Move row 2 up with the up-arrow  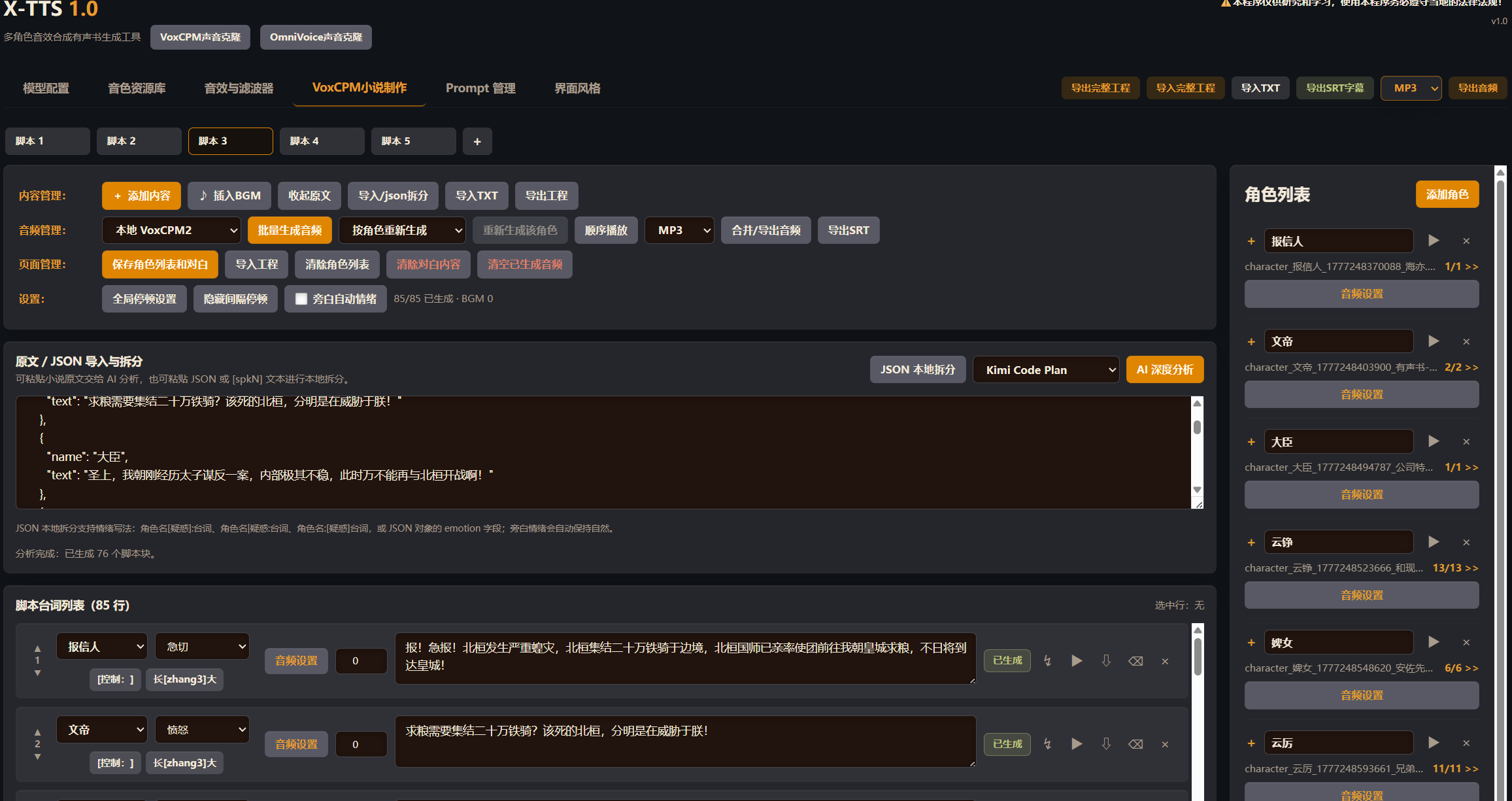[37, 732]
